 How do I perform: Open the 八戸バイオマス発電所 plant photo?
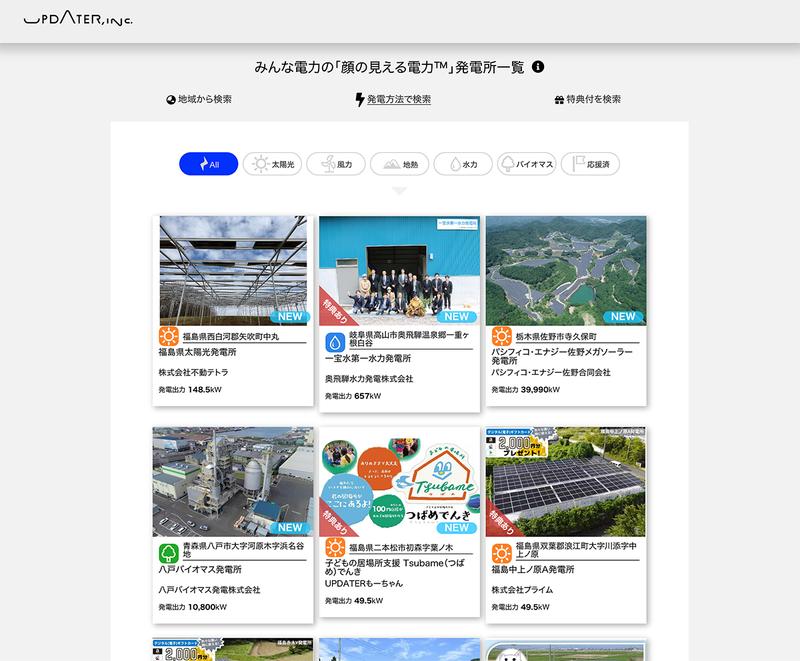[233, 481]
